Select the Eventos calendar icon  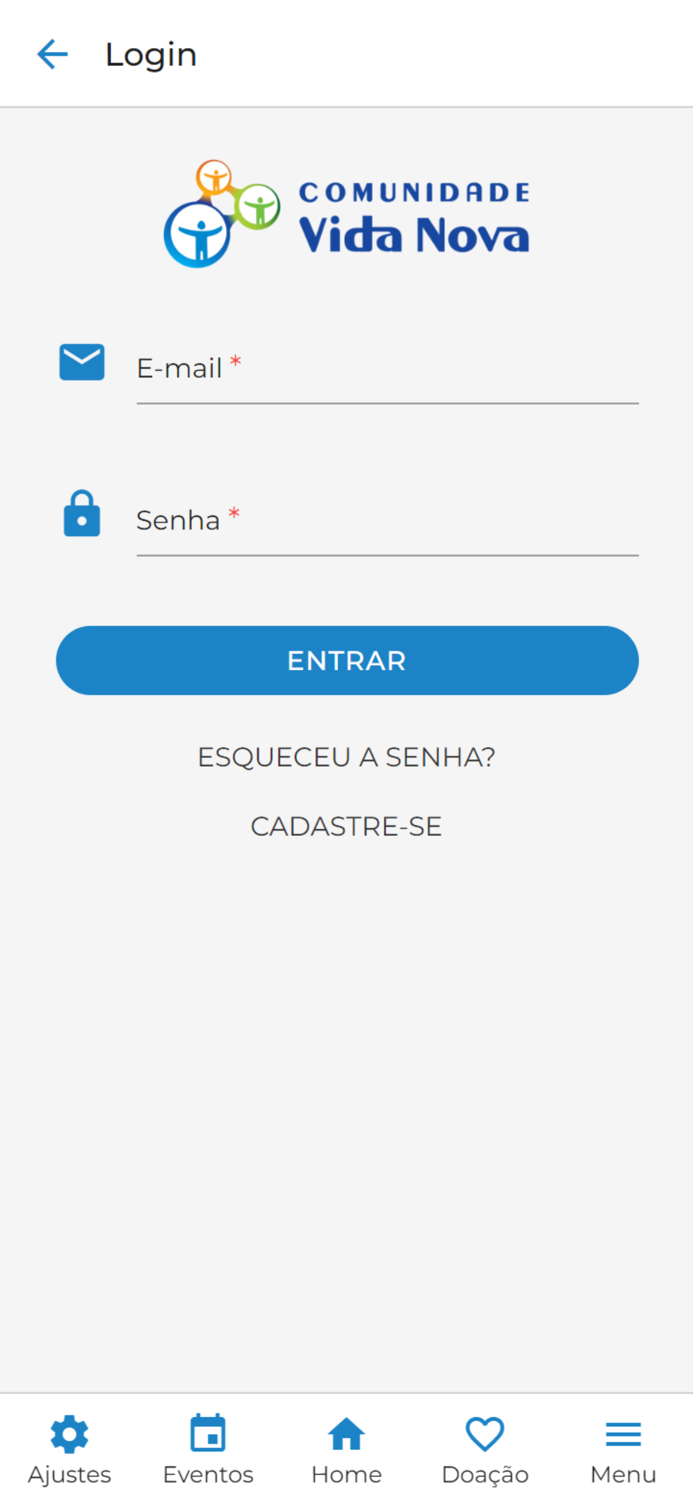[207, 1433]
